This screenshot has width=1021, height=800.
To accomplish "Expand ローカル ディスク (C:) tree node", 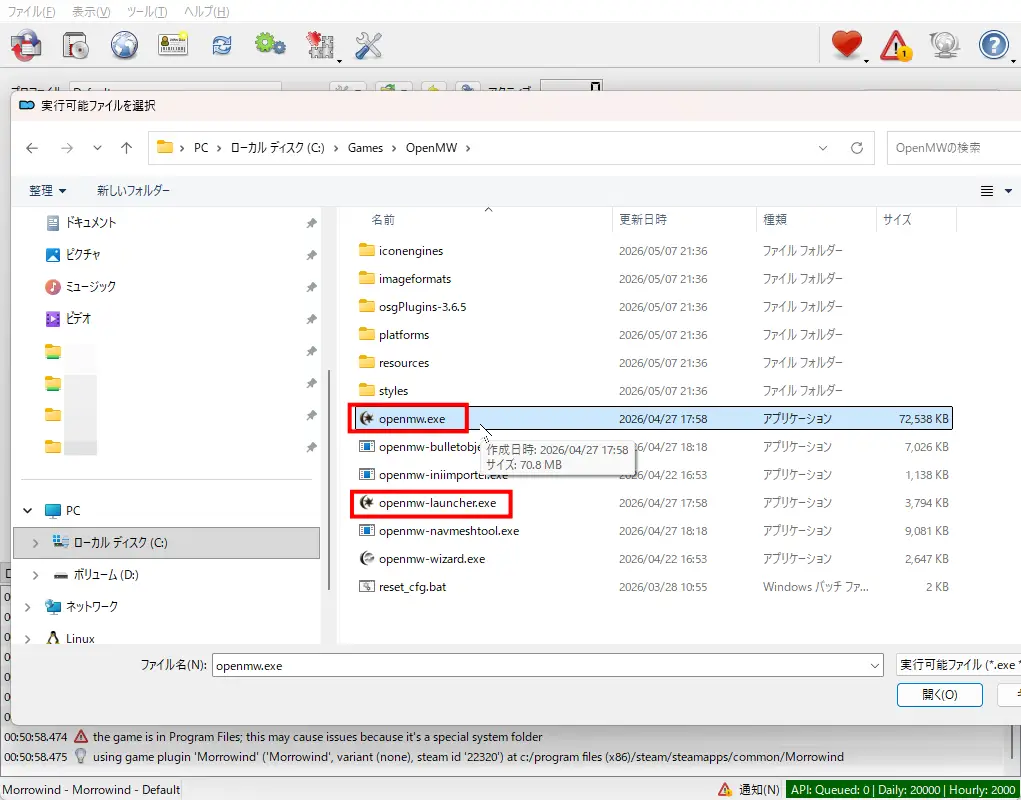I will pos(35,543).
